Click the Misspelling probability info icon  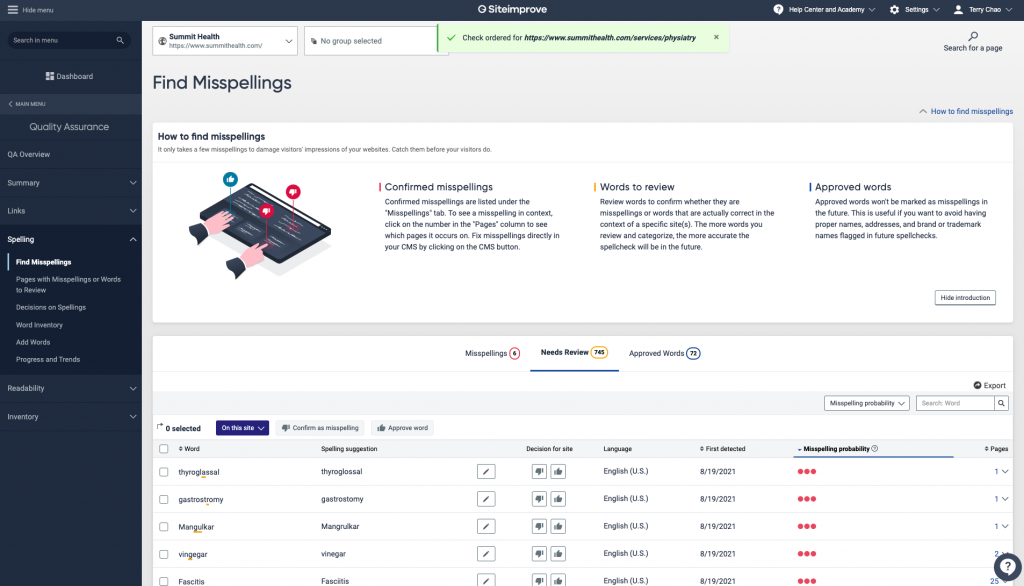click(x=875, y=449)
